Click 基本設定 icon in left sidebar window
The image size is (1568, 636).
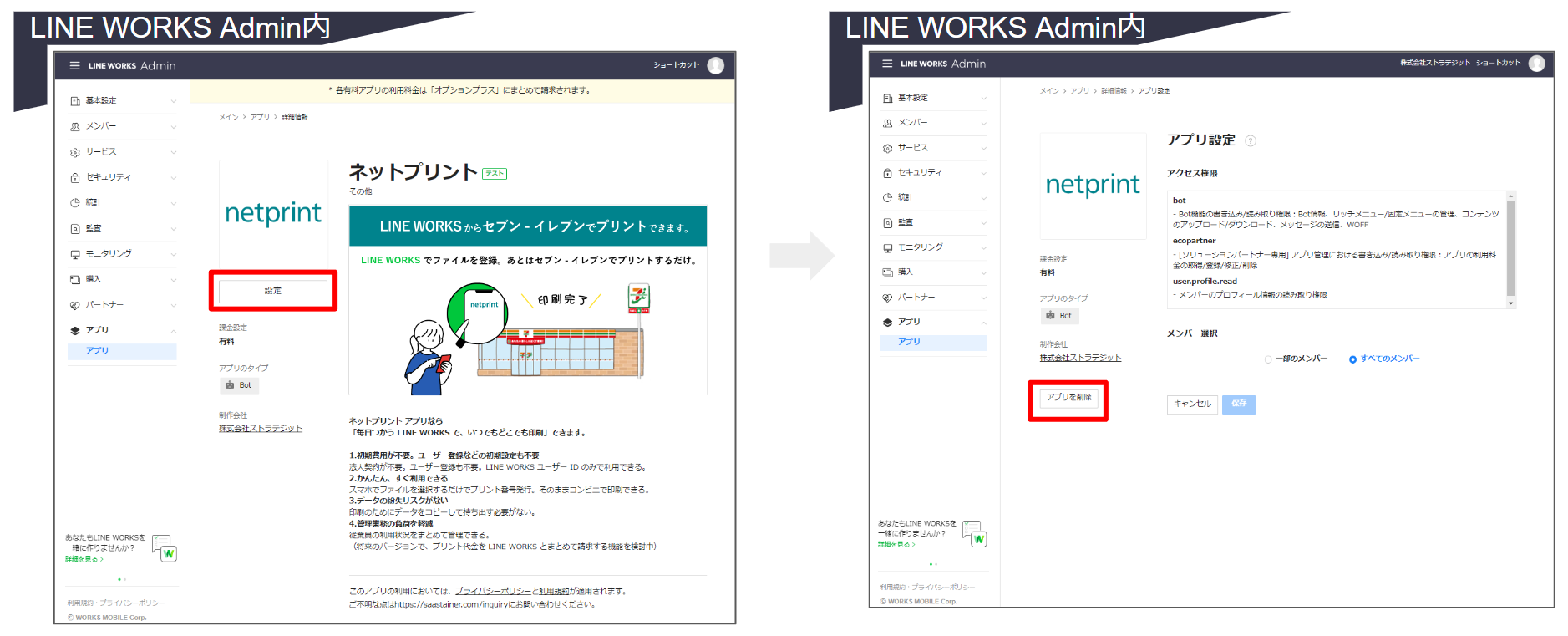coord(75,101)
